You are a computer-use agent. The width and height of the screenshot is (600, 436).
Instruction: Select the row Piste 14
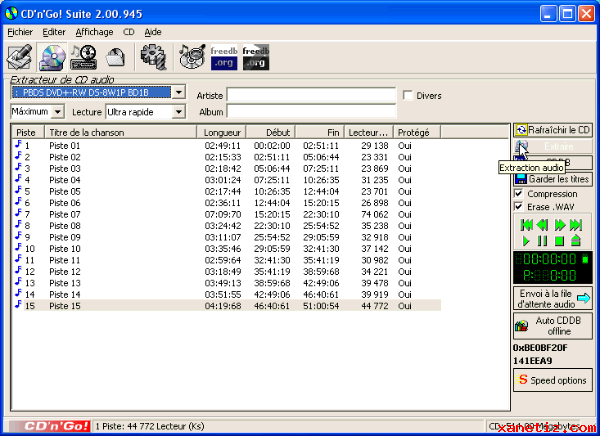pos(227,294)
